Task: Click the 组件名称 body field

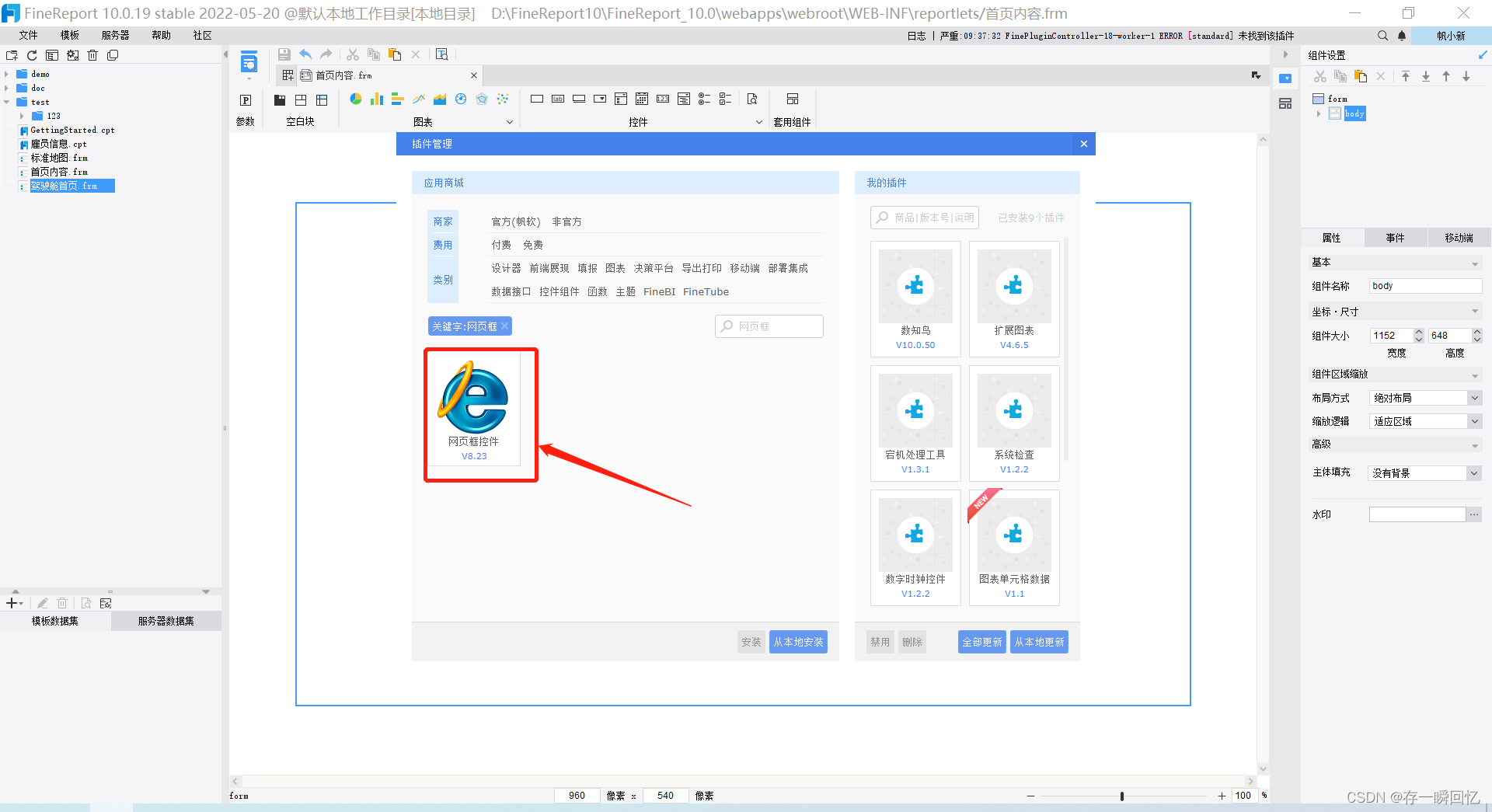Action: [x=1426, y=286]
